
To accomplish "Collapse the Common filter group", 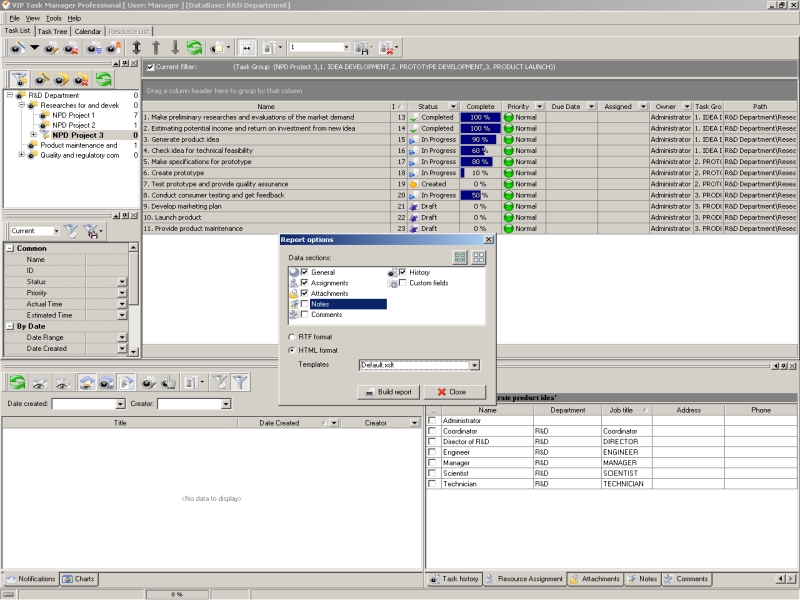I will pyautogui.click(x=10, y=248).
